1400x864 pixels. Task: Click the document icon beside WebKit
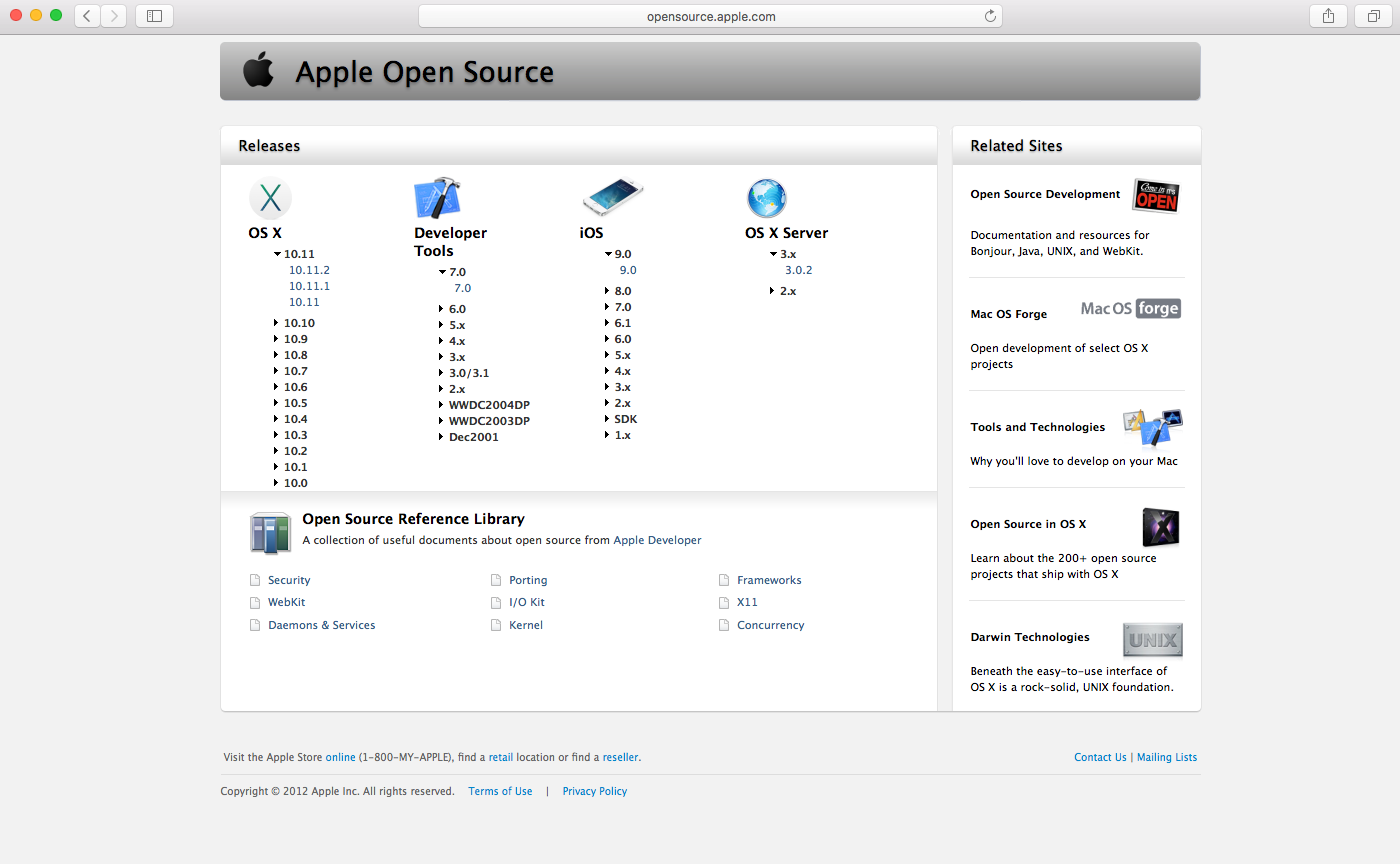(x=255, y=603)
